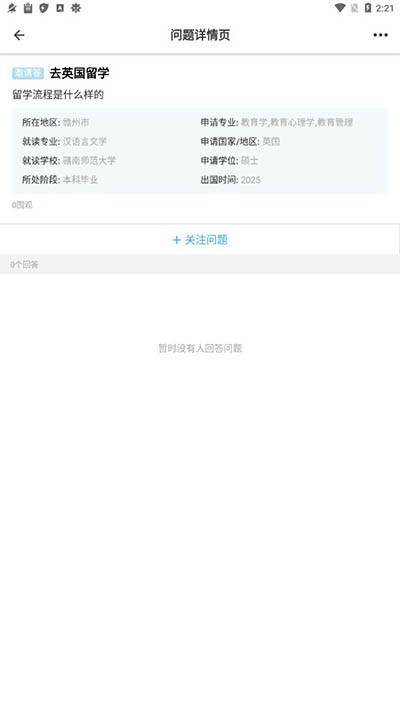Tap the 出国时间 2025 value

pyautogui.click(x=250, y=180)
